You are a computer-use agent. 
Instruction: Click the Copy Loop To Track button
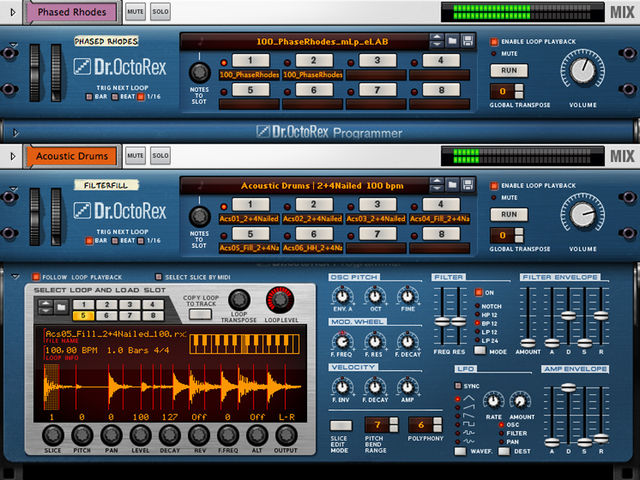(x=200, y=314)
